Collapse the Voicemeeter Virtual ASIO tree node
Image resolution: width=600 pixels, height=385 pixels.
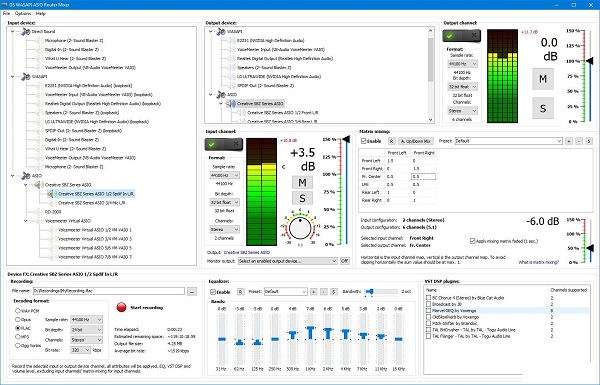click(26, 221)
